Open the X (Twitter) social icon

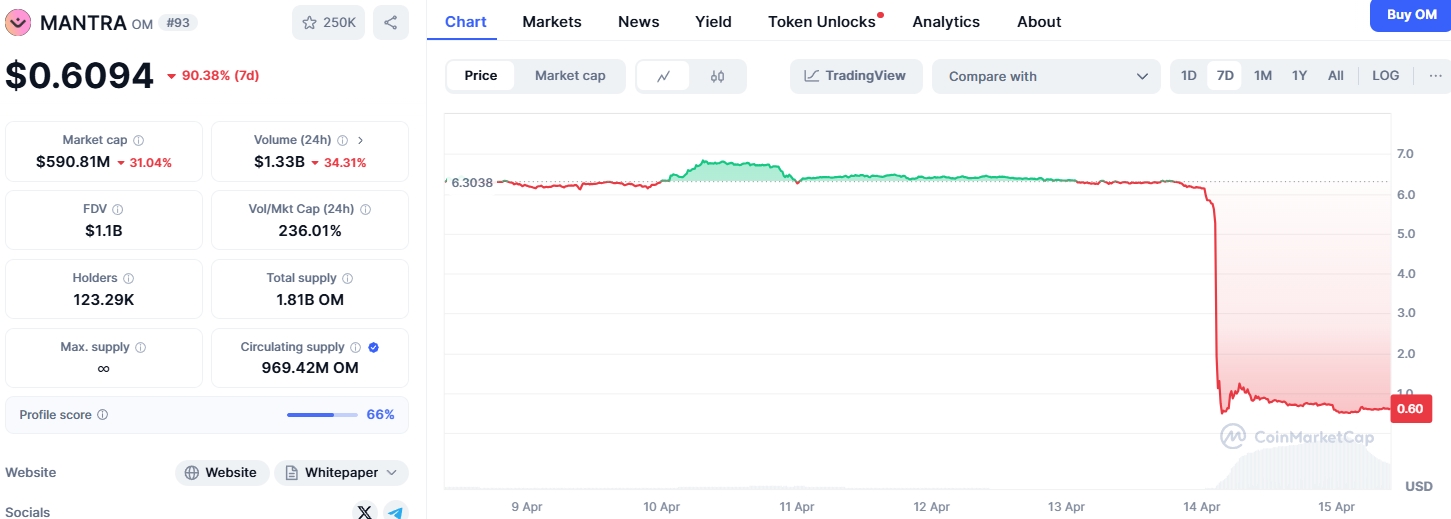365,512
